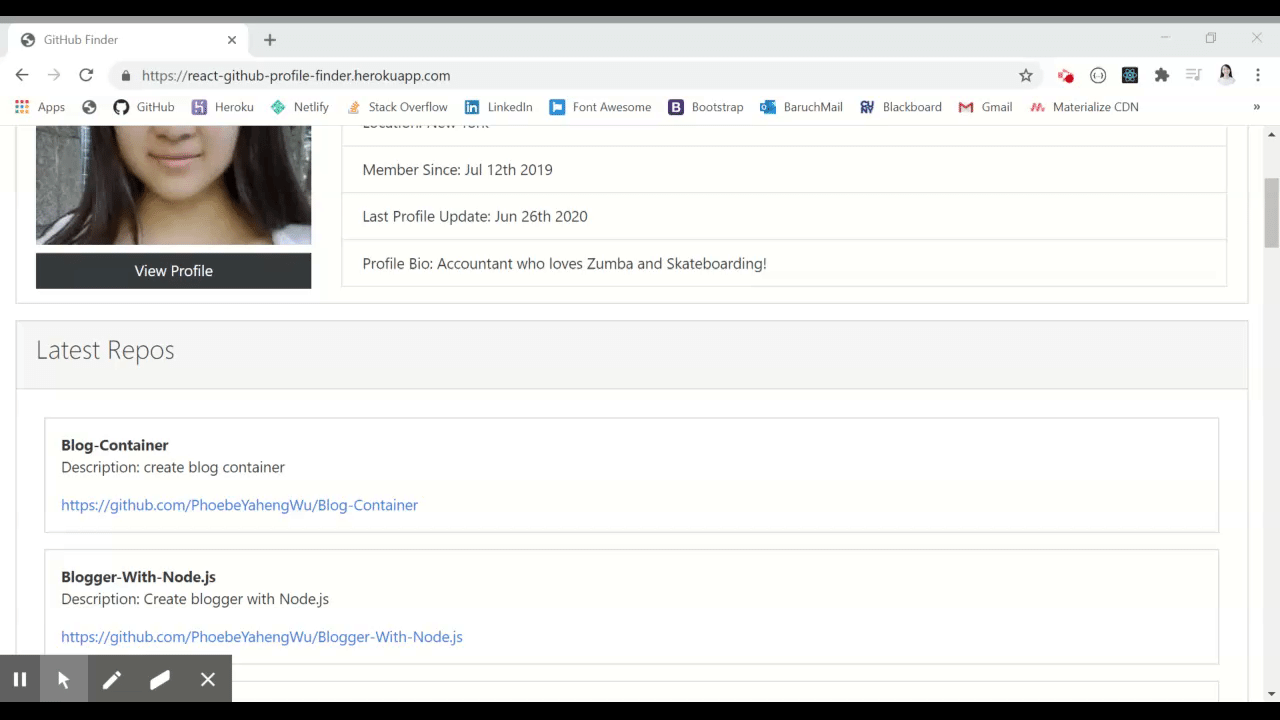Image resolution: width=1280 pixels, height=720 pixels.
Task: Select the cursor pointer recording tool
Action: [x=64, y=680]
